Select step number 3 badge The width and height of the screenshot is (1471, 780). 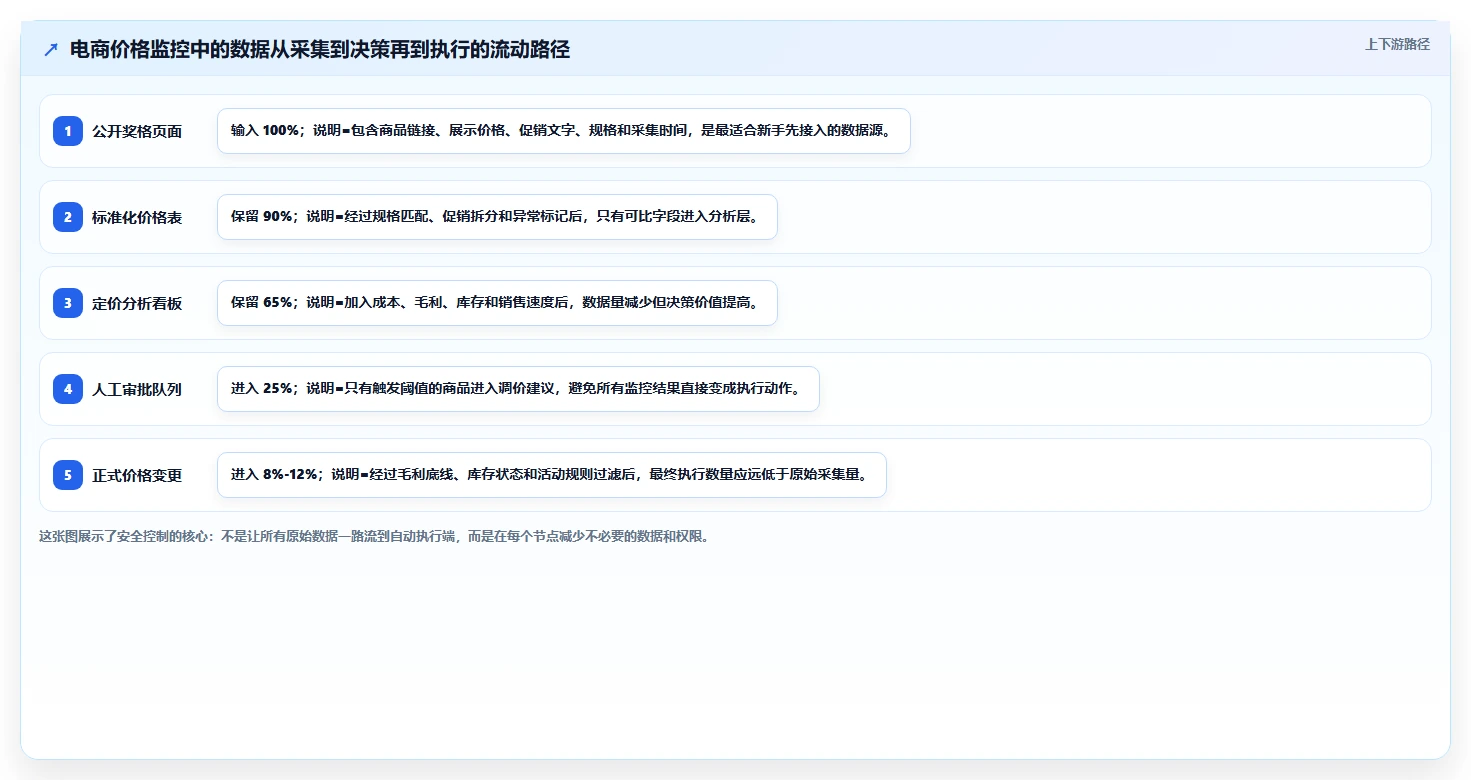pos(68,303)
